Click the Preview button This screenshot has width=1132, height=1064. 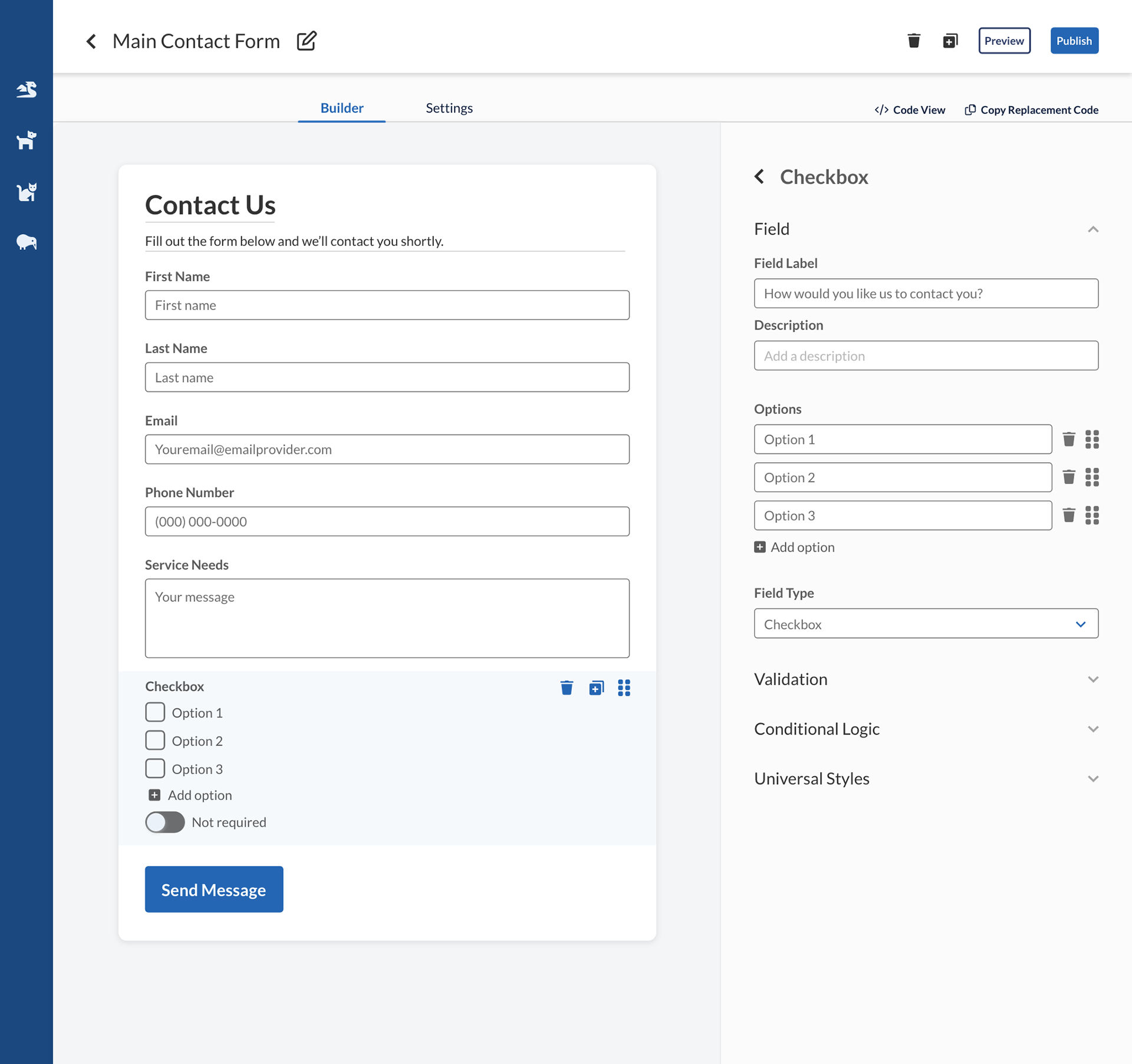tap(1005, 41)
